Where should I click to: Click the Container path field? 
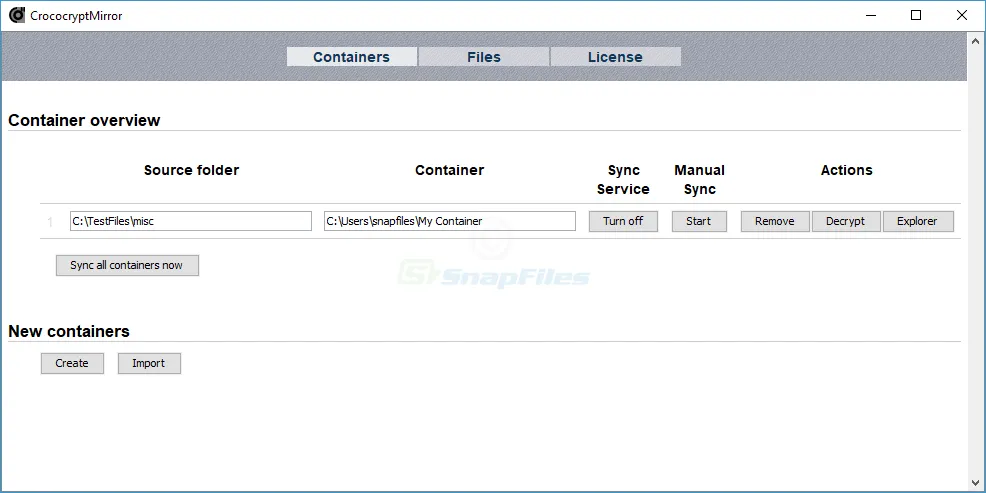[450, 221]
